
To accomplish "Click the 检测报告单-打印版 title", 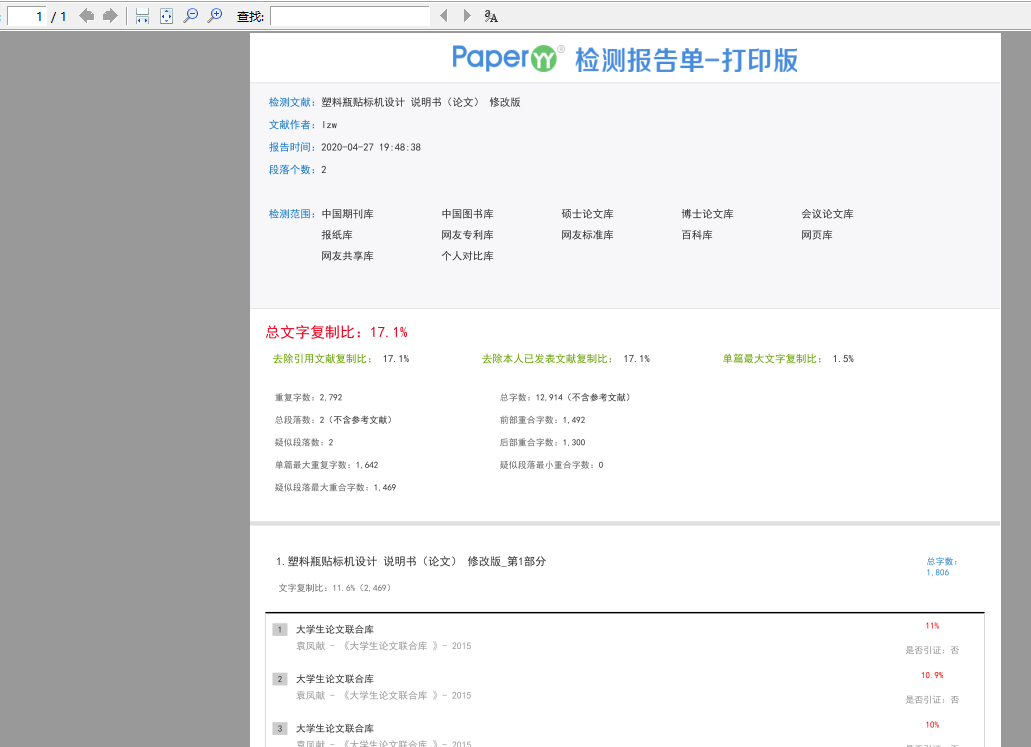I will [686, 60].
